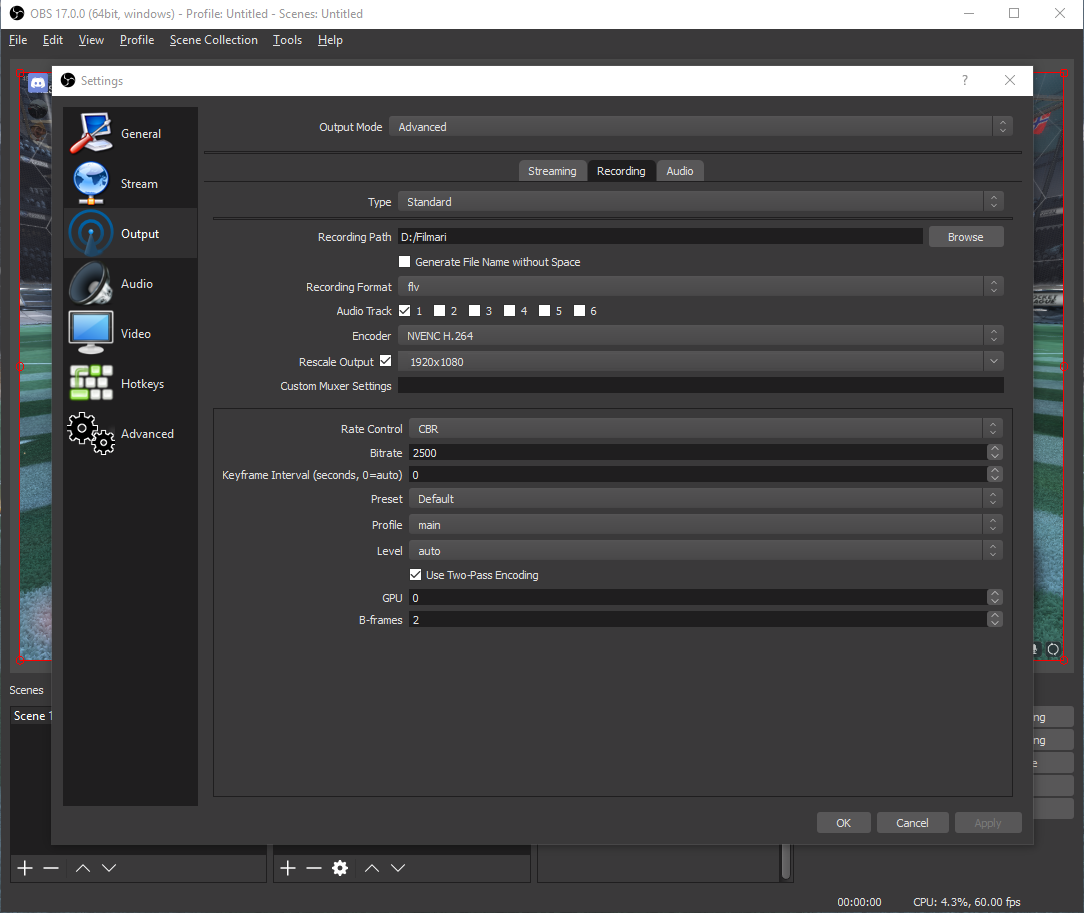Enable Audio Track 6
Image resolution: width=1084 pixels, height=913 pixels.
(579, 310)
